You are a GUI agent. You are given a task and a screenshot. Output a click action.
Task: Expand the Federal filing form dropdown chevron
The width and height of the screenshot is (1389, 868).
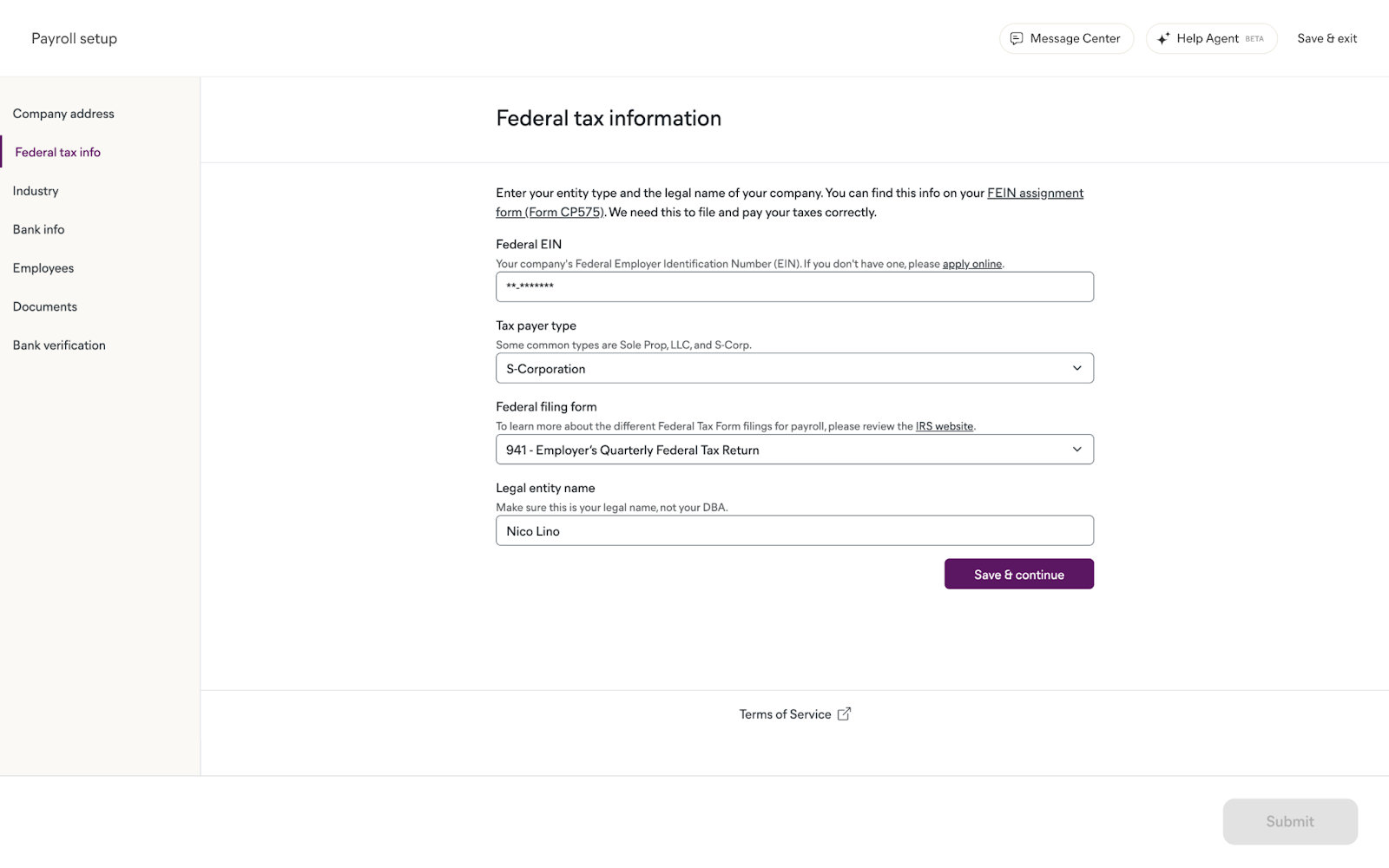tap(1076, 450)
